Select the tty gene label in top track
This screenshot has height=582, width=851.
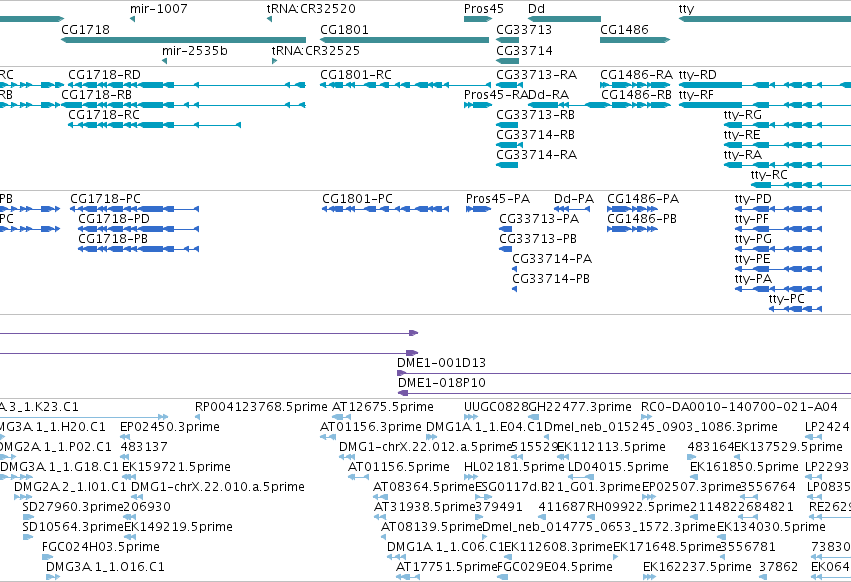tap(686, 9)
